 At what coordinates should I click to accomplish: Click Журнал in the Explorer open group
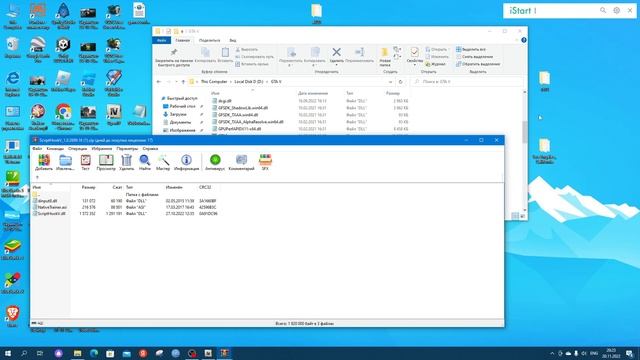tap(436, 64)
